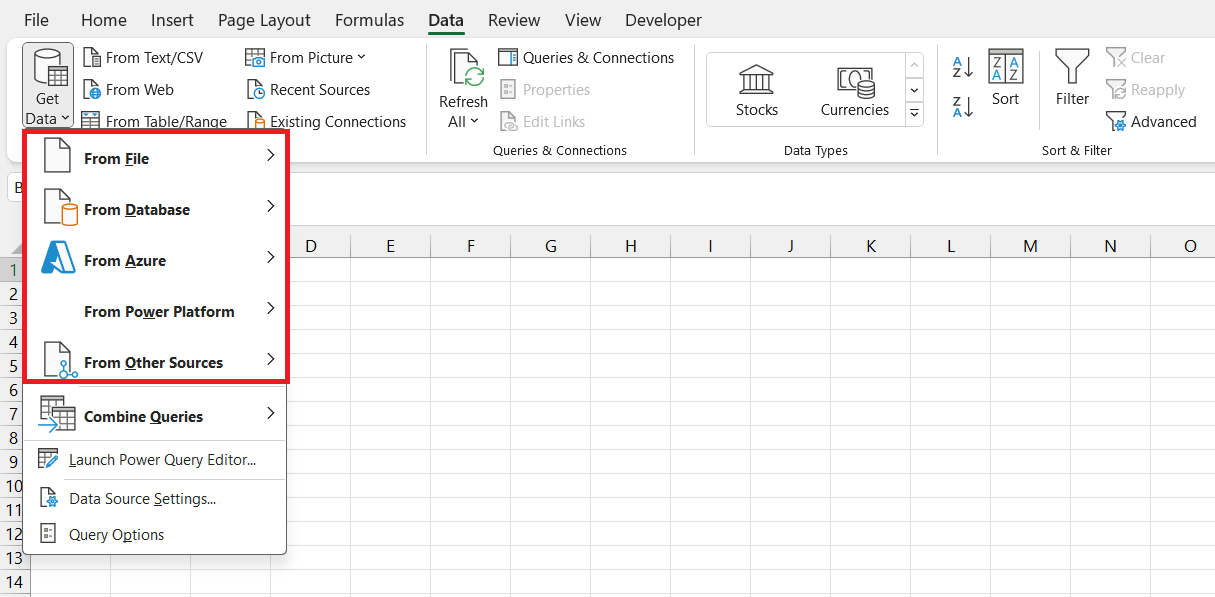Screen dimensions: 1215x597
Task: Click Reapply filter button
Action: tap(1145, 90)
